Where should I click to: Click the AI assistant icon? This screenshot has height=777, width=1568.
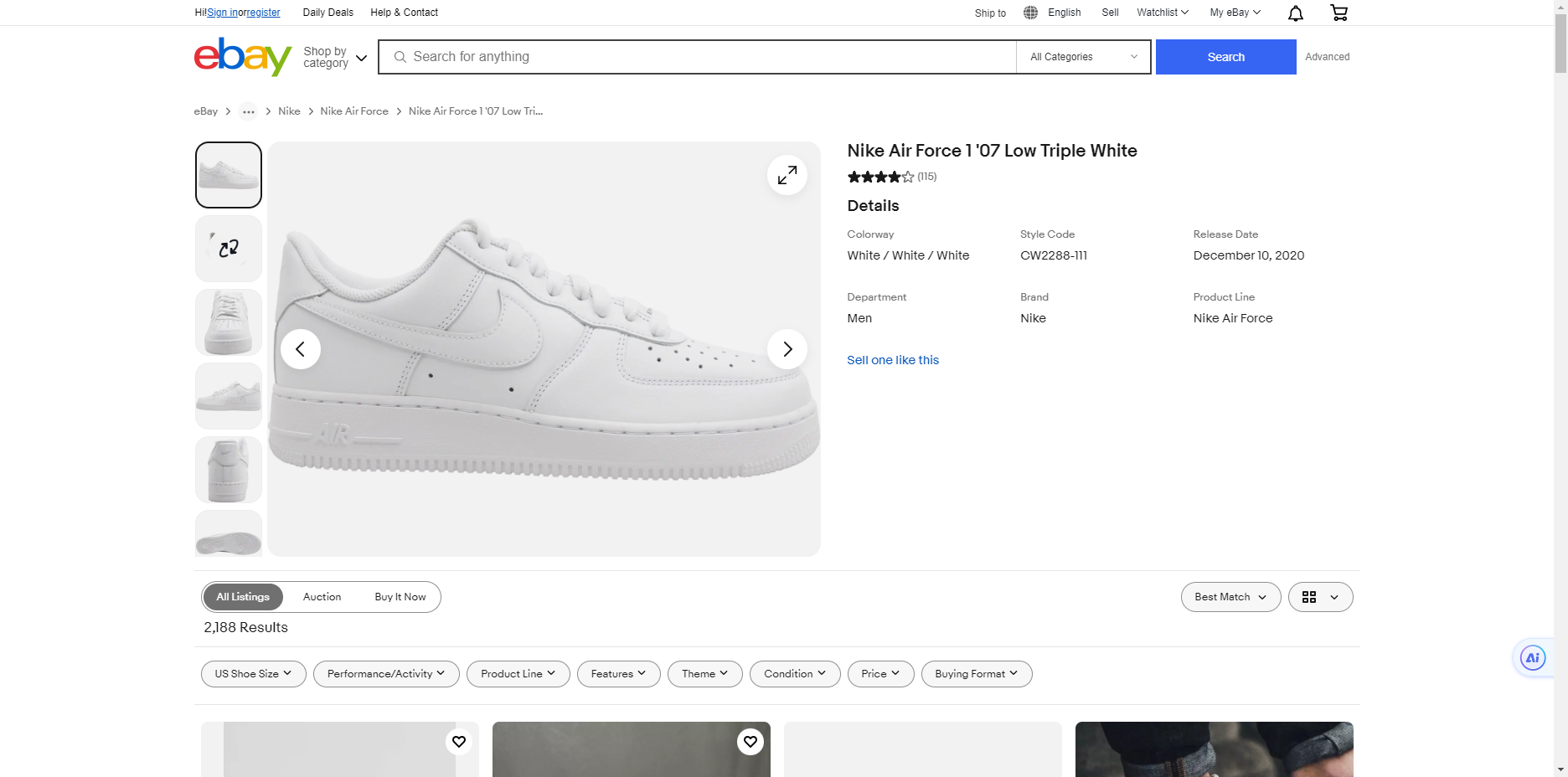[1533, 657]
